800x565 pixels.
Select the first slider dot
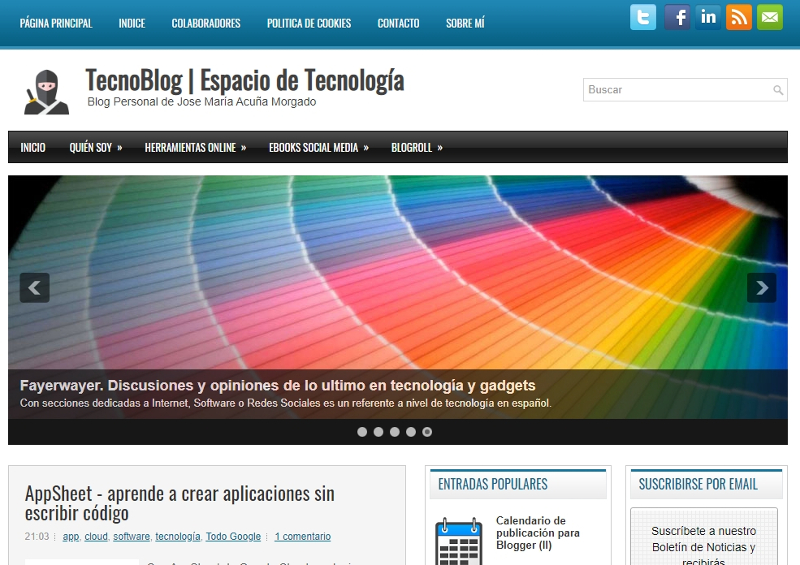pyautogui.click(x=362, y=432)
